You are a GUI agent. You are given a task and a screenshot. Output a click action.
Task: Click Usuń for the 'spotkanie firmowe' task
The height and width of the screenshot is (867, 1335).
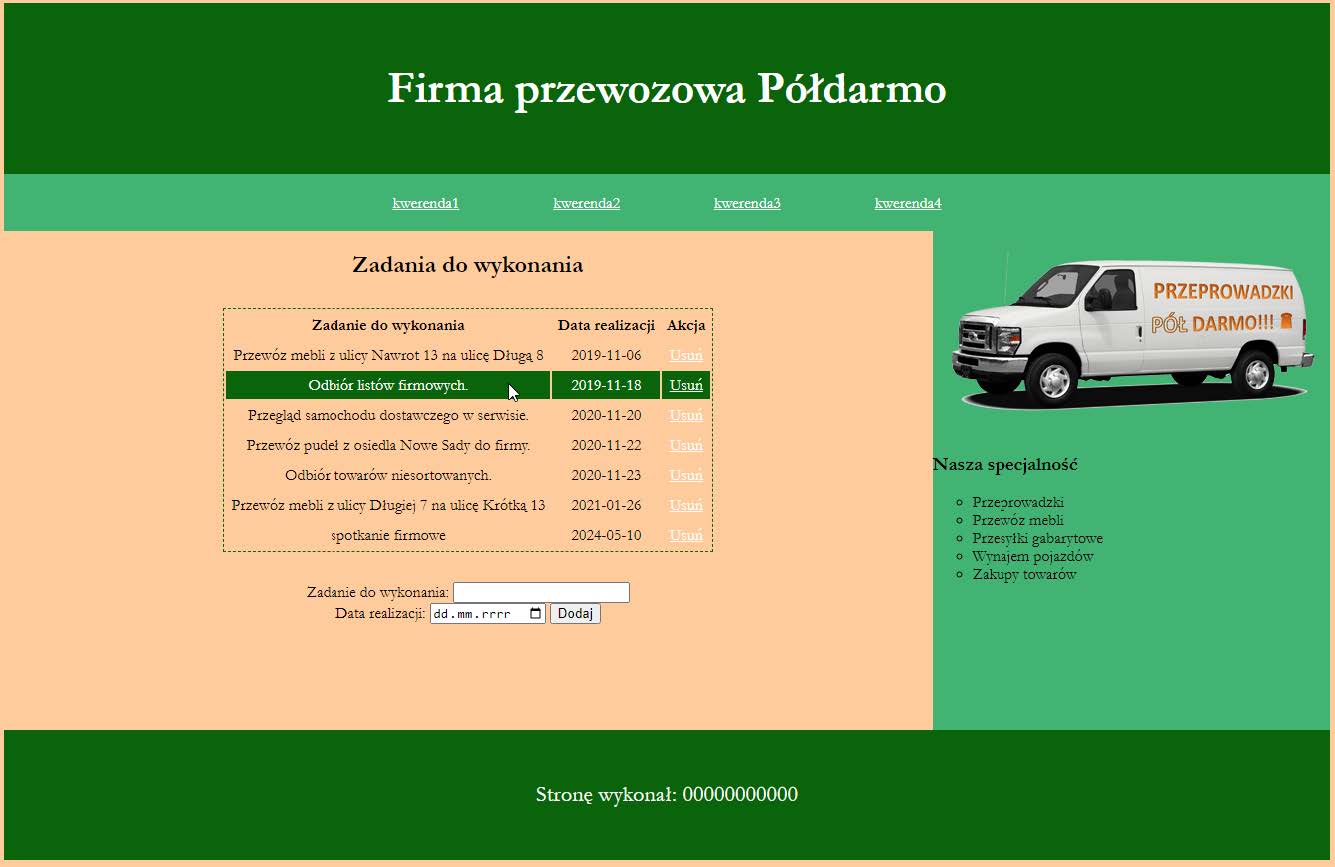pos(686,535)
